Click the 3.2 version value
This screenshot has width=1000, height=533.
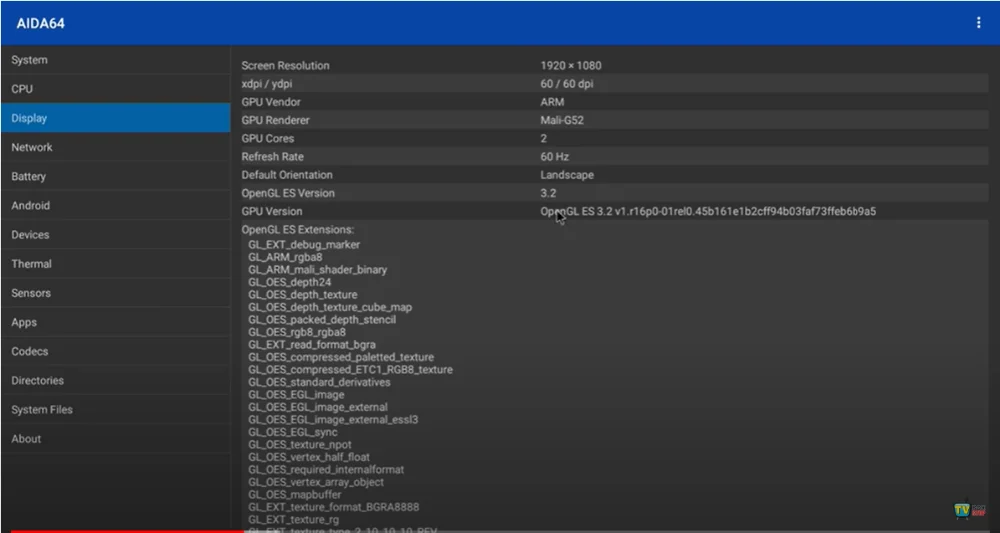point(548,193)
